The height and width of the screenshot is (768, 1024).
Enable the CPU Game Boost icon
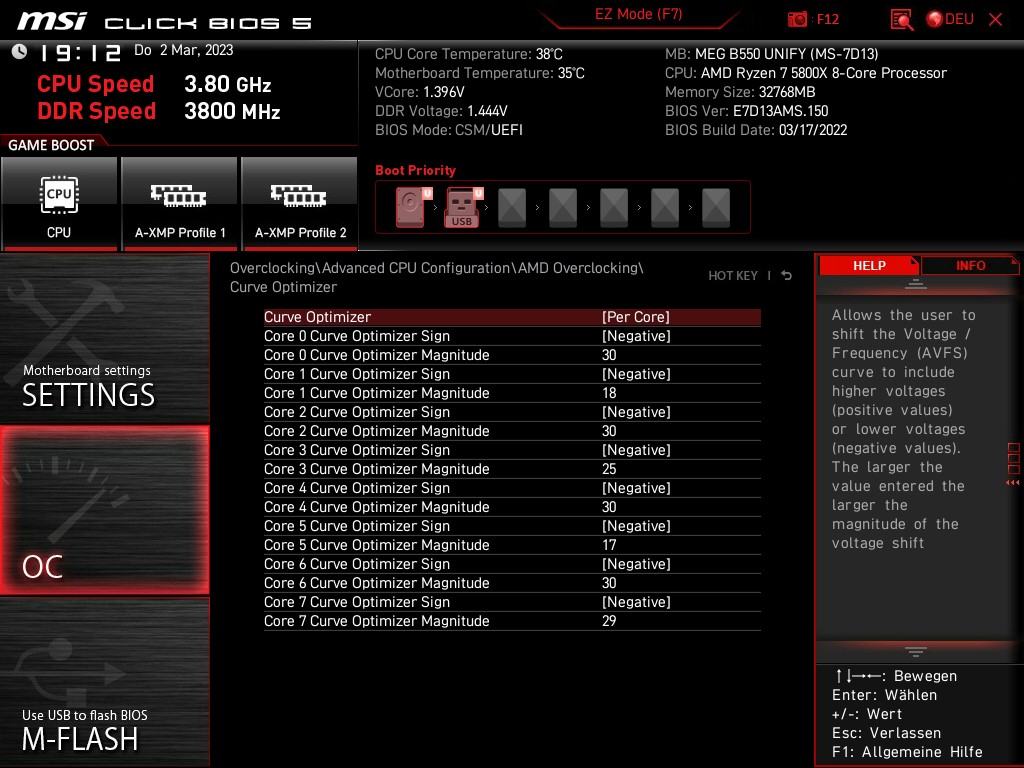click(59, 204)
